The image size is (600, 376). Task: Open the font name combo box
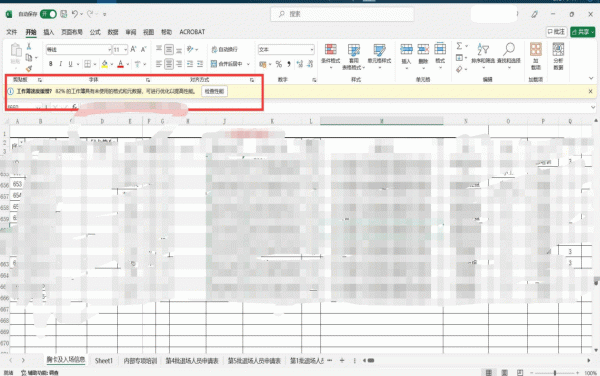pyautogui.click(x=79, y=50)
